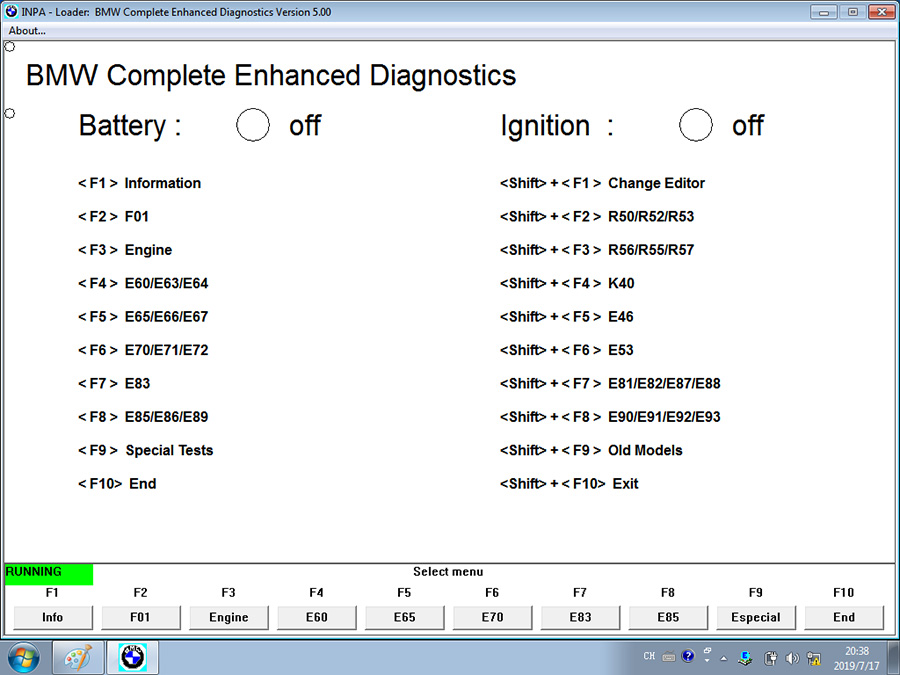Click the green RUNNING status indicator
900x675 pixels.
(49, 575)
